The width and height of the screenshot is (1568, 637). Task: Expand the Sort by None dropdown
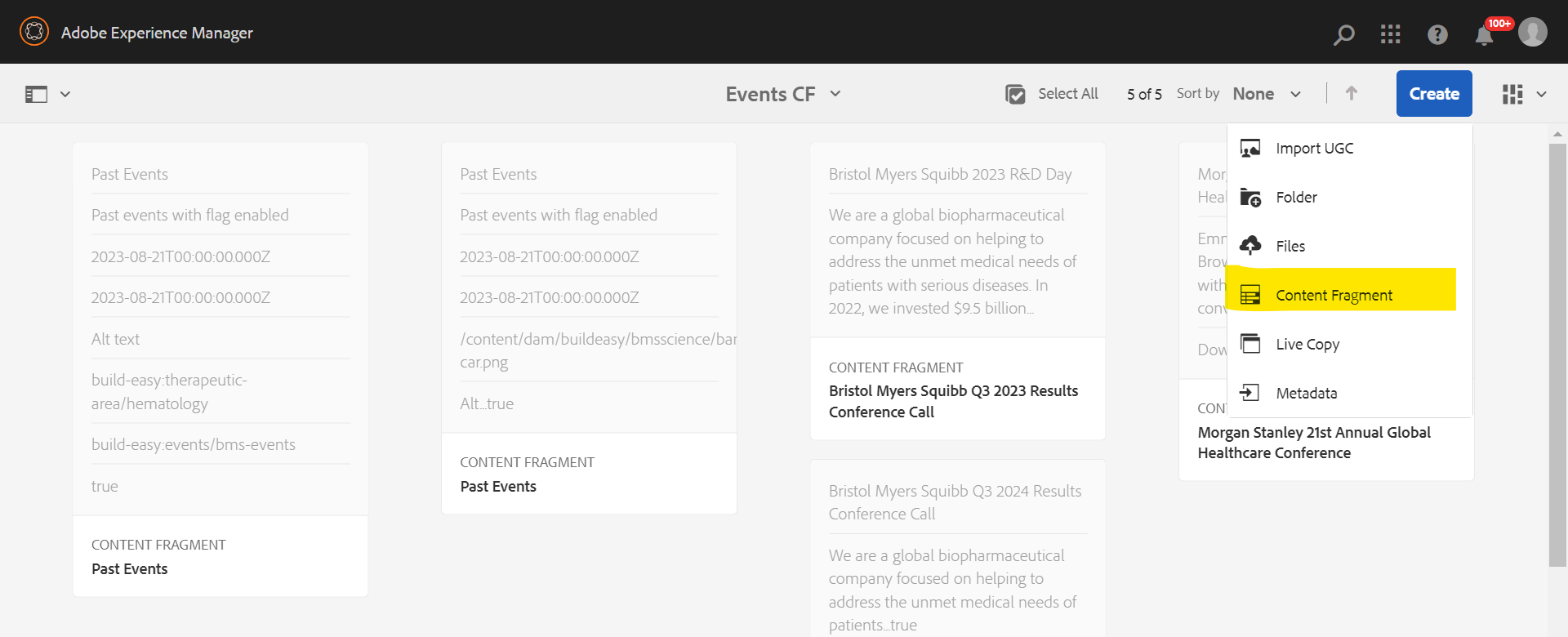click(1267, 94)
